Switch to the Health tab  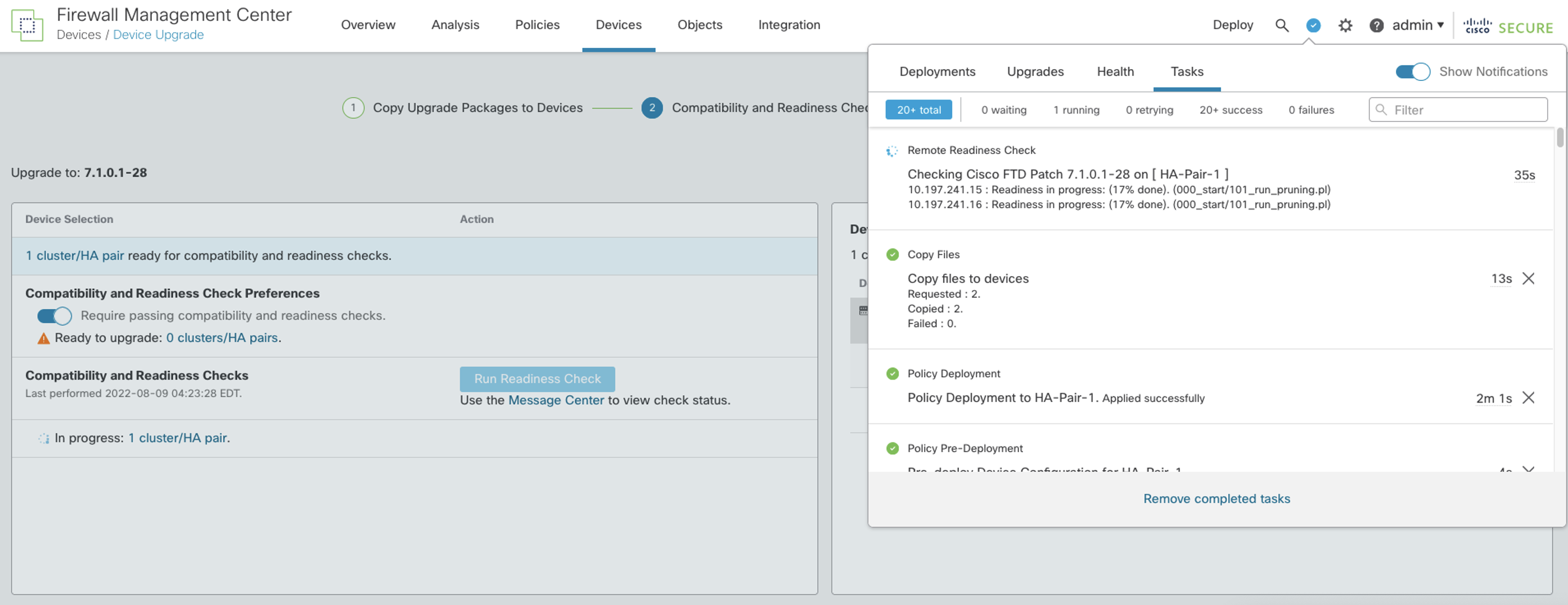(x=1115, y=72)
